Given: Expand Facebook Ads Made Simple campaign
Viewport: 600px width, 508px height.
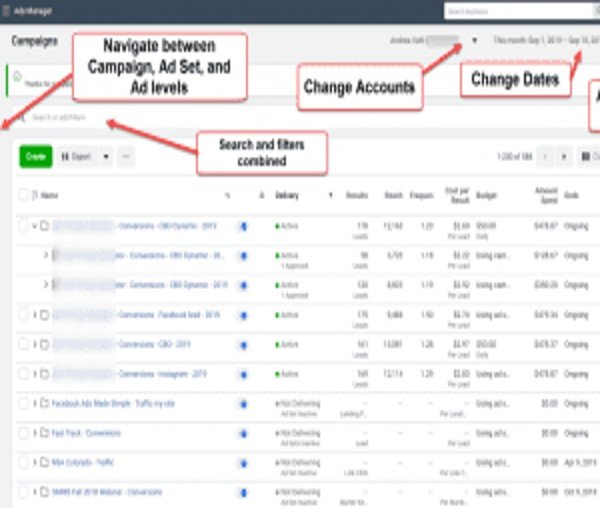Looking at the screenshot, I should (35, 403).
